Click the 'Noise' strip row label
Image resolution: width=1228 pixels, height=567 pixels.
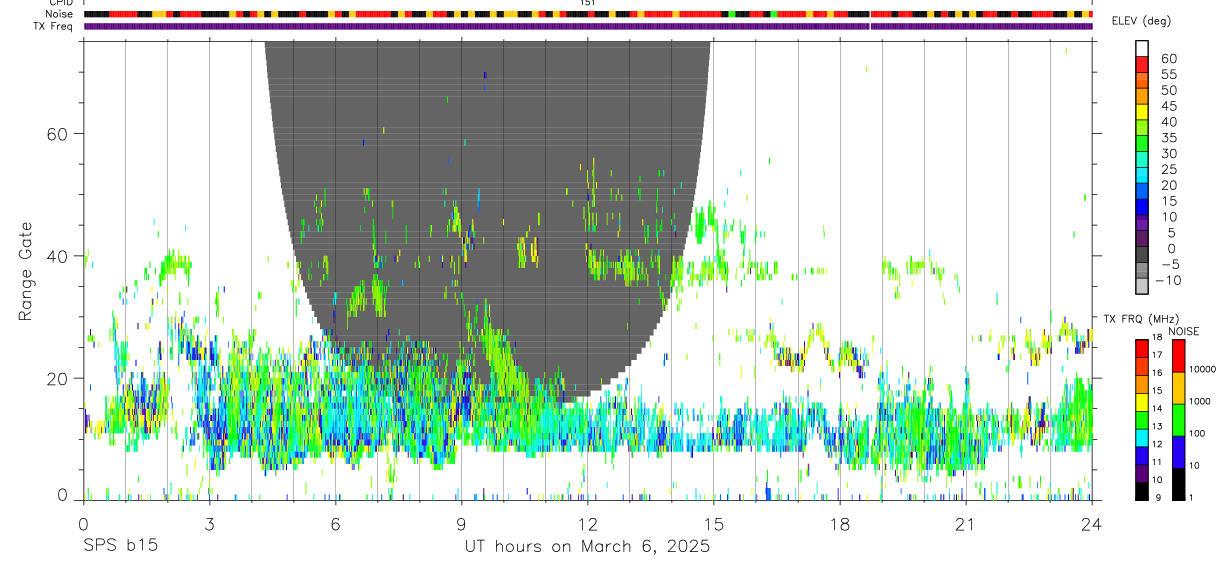[x=60, y=14]
